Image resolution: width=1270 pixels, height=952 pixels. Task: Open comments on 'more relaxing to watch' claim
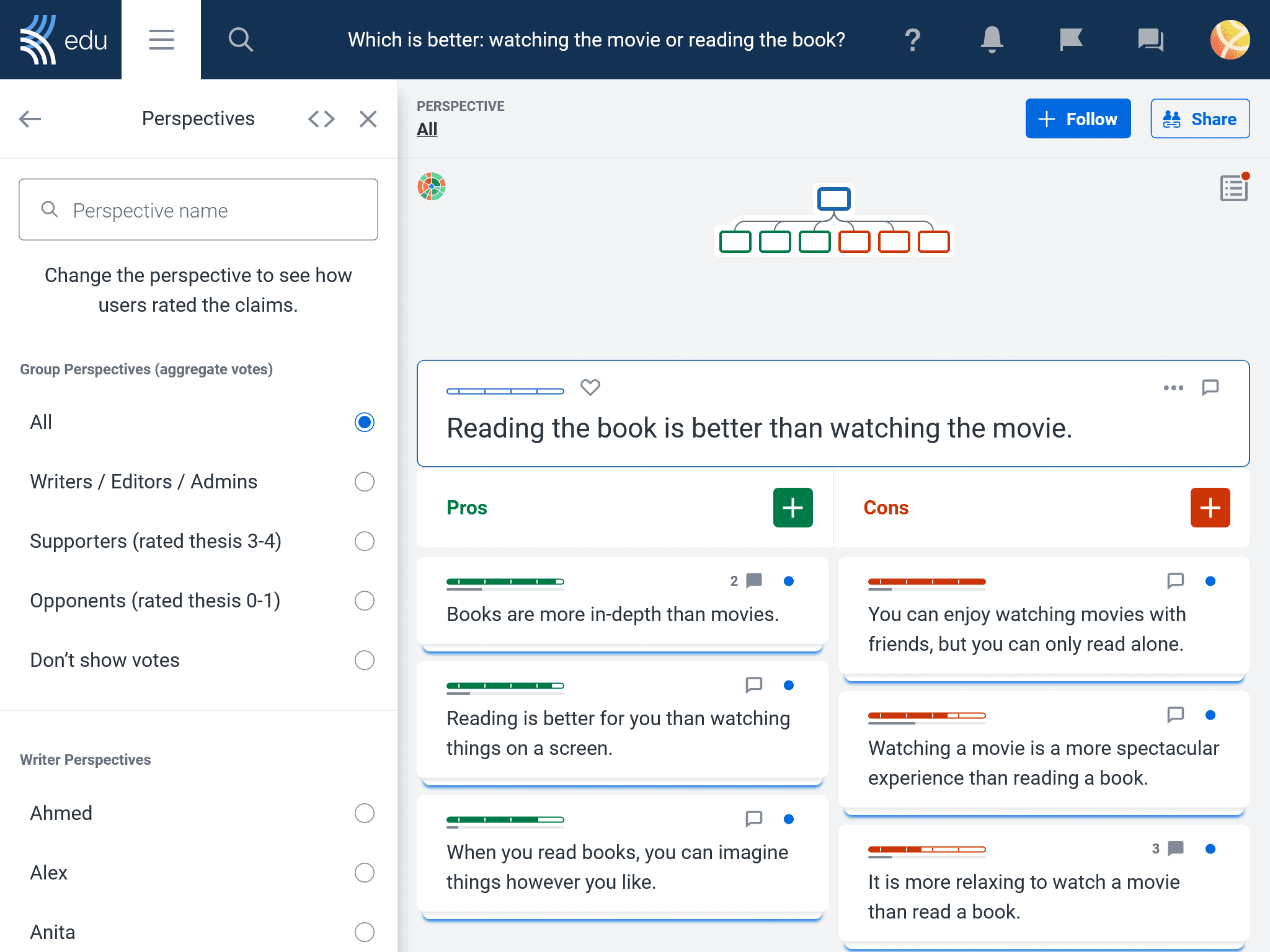pyautogui.click(x=1168, y=848)
